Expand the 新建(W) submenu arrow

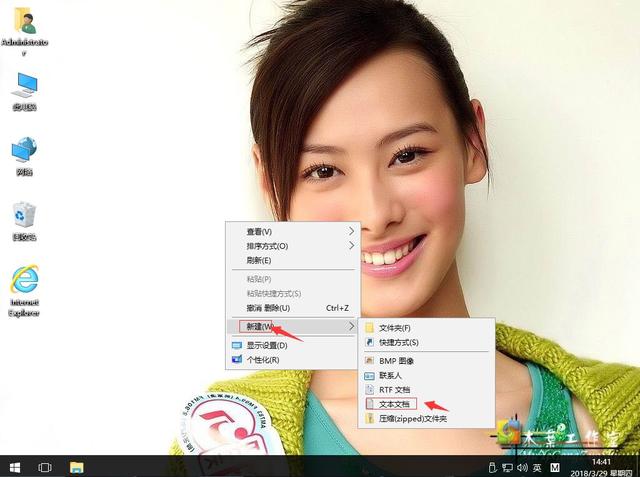point(351,326)
